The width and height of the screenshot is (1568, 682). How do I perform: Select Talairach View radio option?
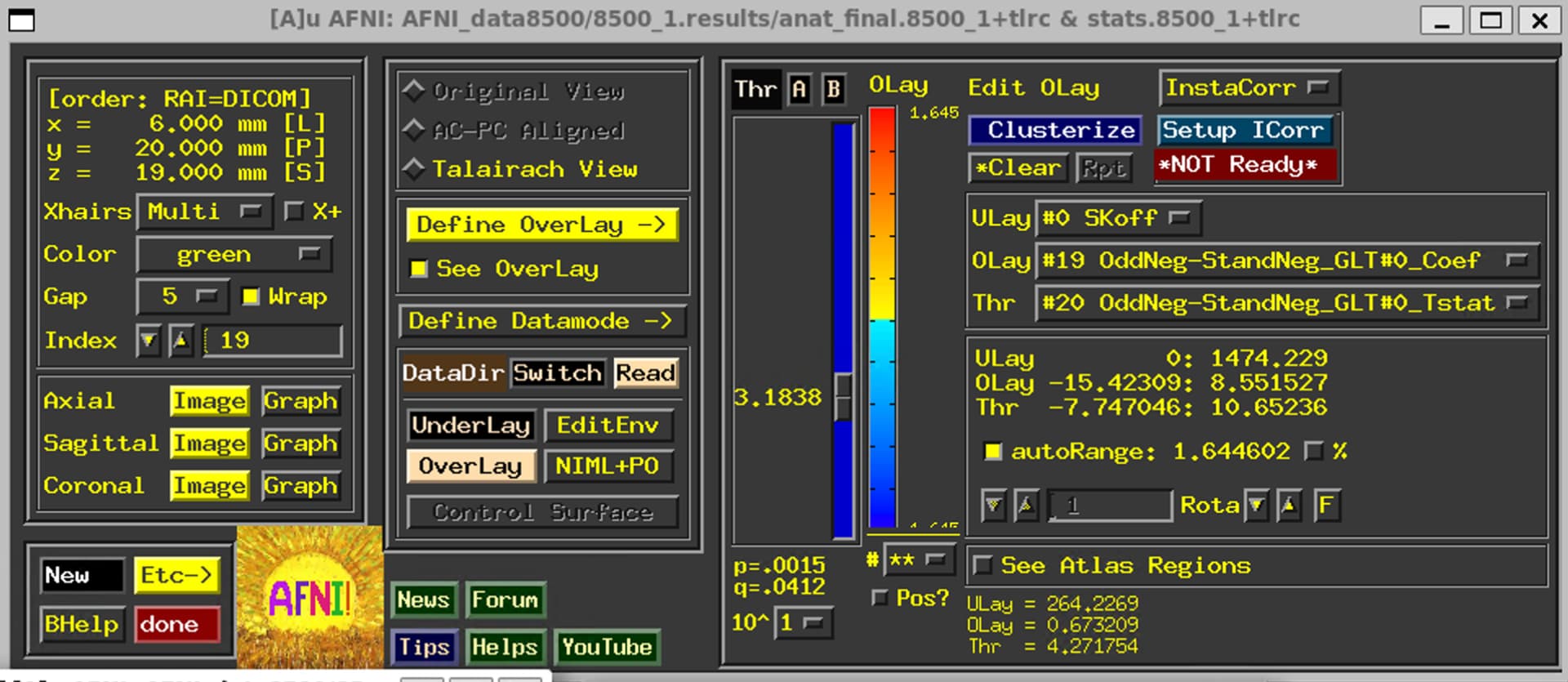(415, 169)
